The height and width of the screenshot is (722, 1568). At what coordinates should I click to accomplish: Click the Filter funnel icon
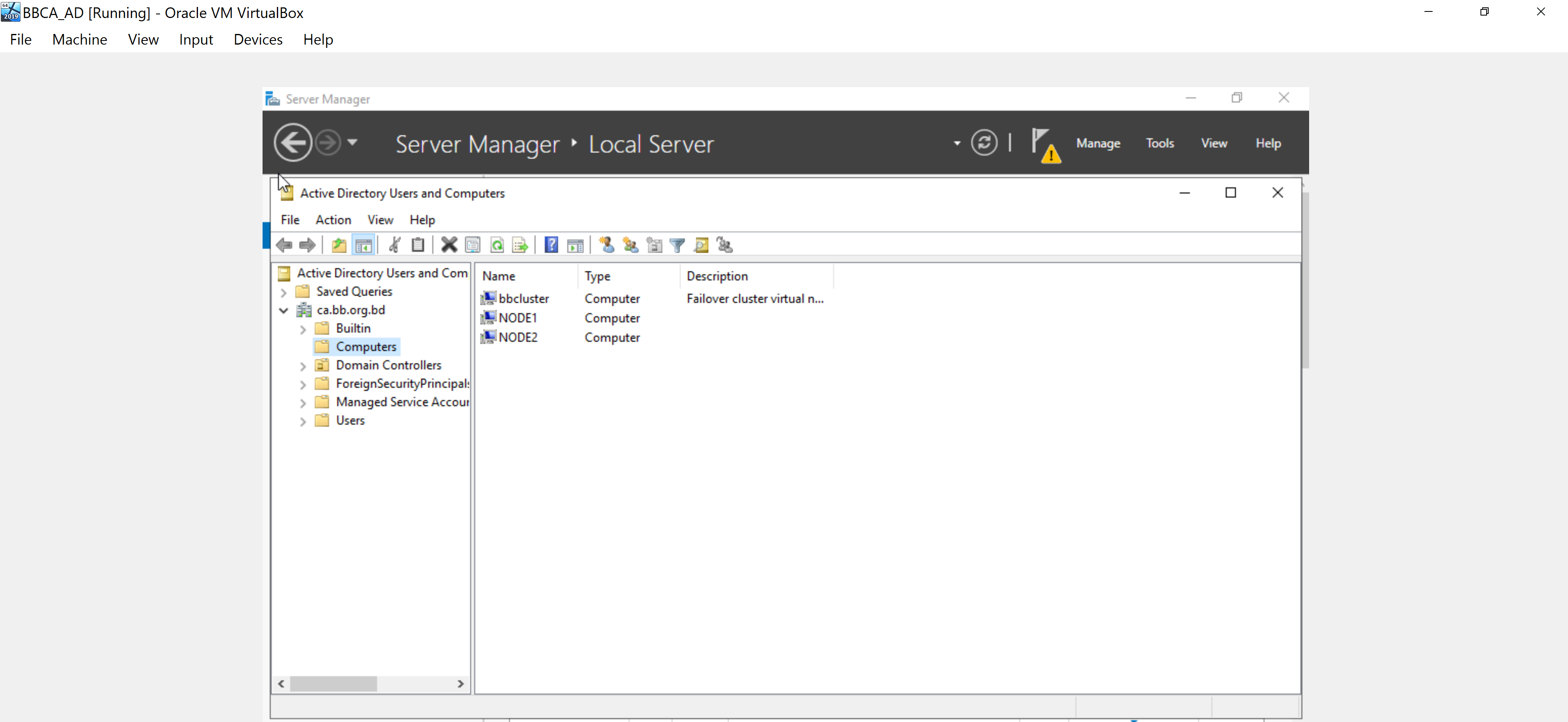[678, 245]
